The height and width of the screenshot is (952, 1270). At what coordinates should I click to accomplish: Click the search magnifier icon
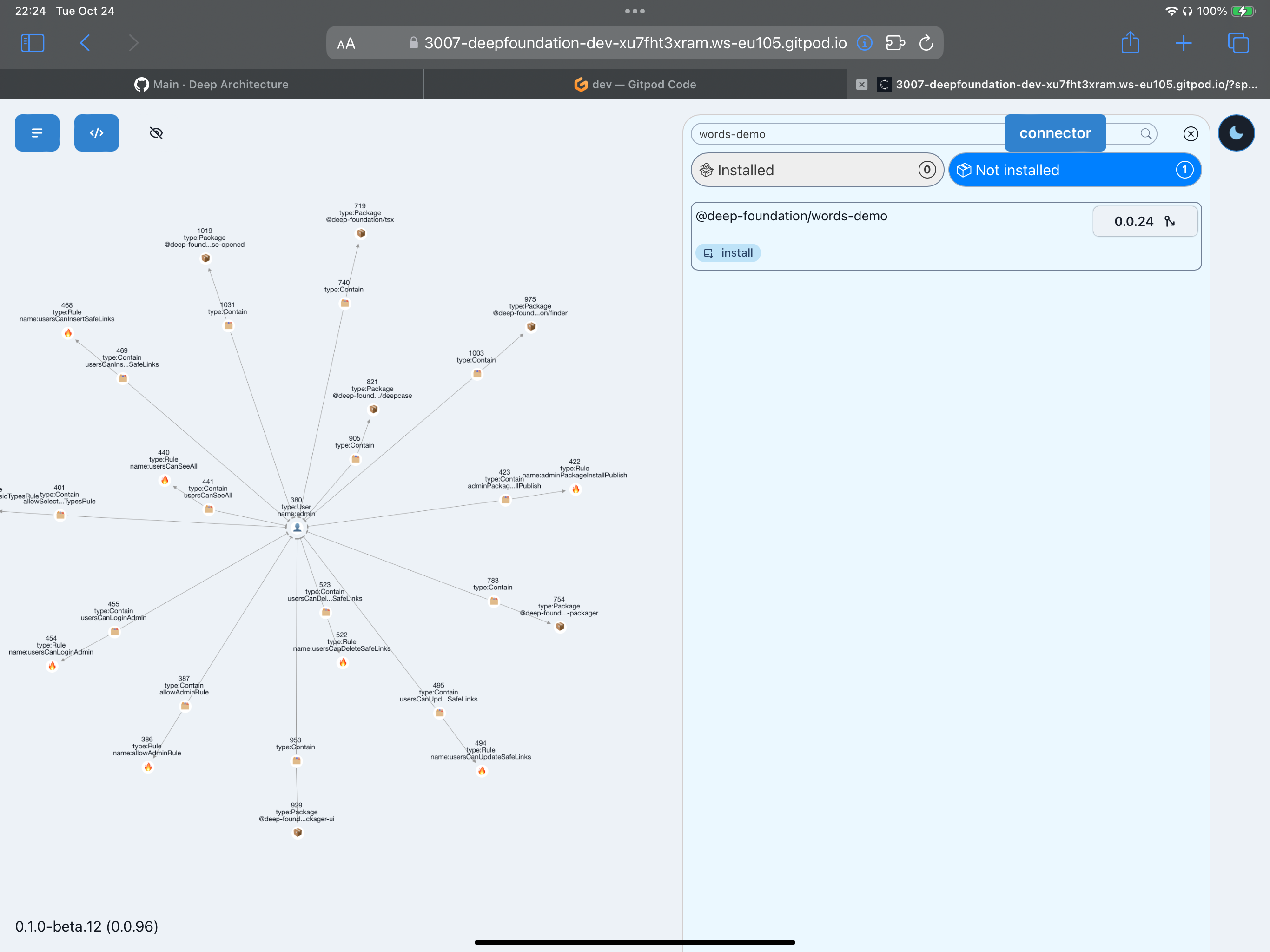click(x=1145, y=134)
